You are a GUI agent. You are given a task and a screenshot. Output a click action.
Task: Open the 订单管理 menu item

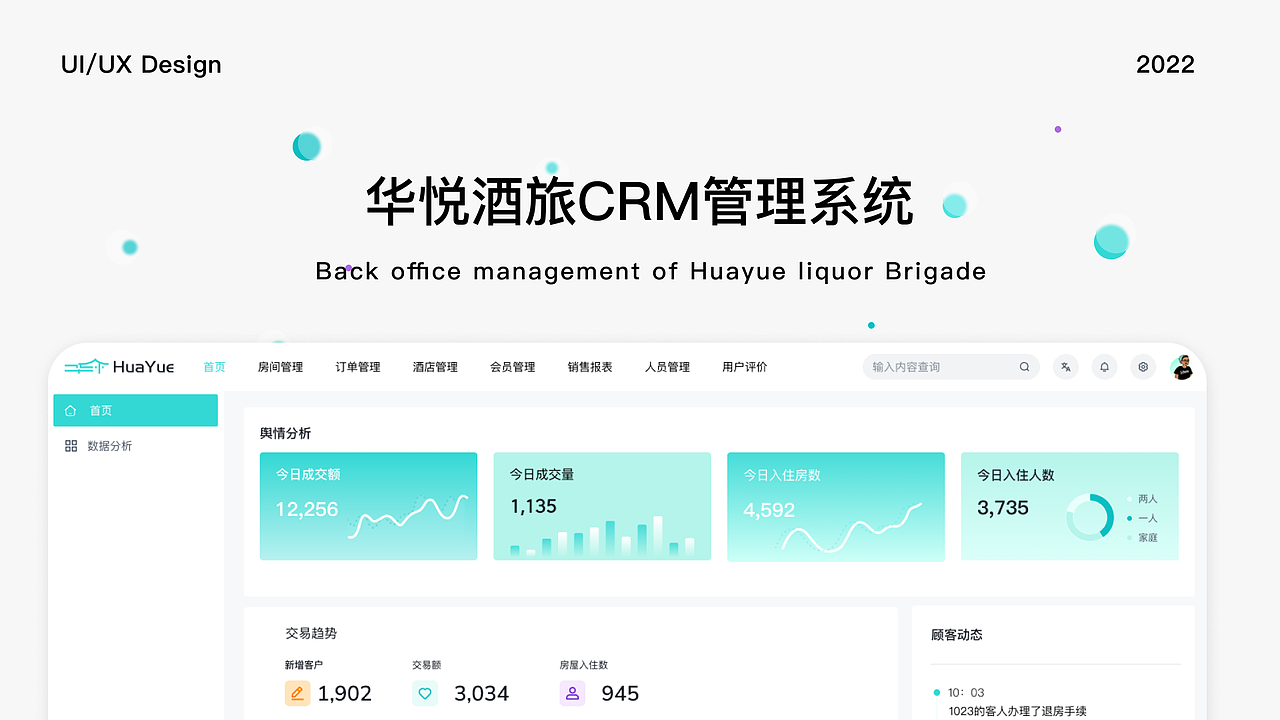(x=357, y=367)
